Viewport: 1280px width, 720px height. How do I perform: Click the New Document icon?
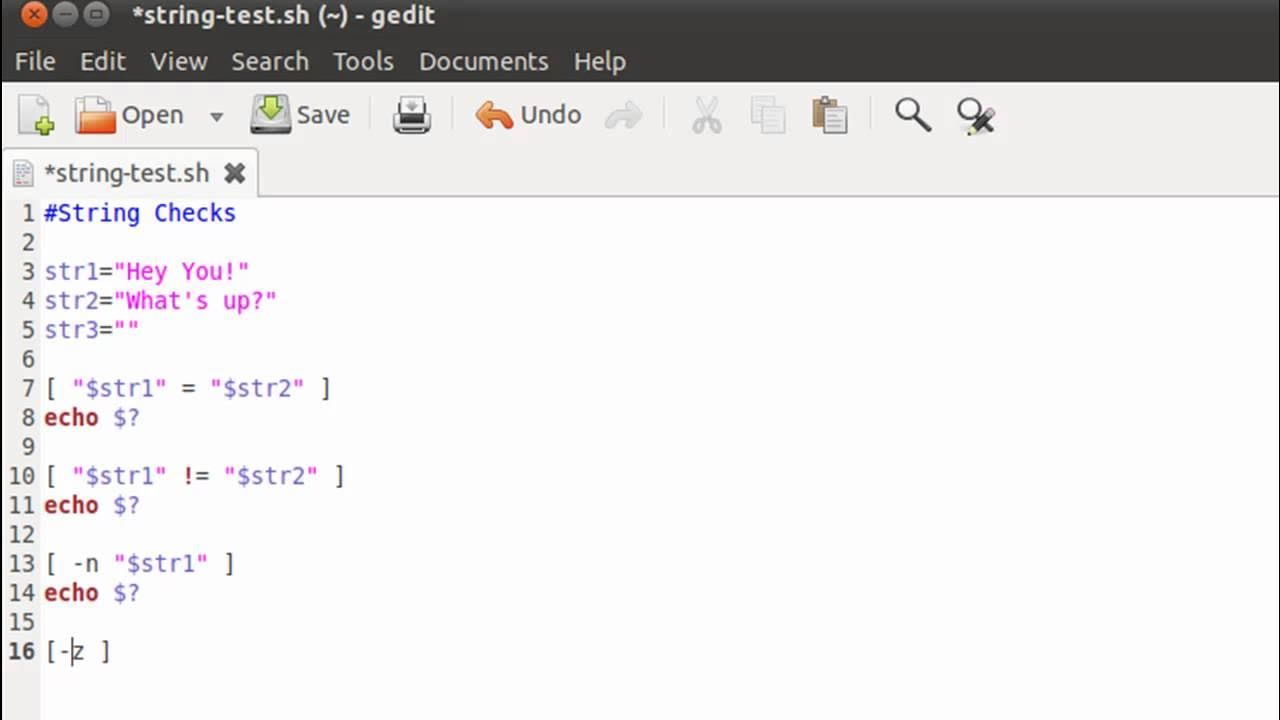pyautogui.click(x=36, y=115)
